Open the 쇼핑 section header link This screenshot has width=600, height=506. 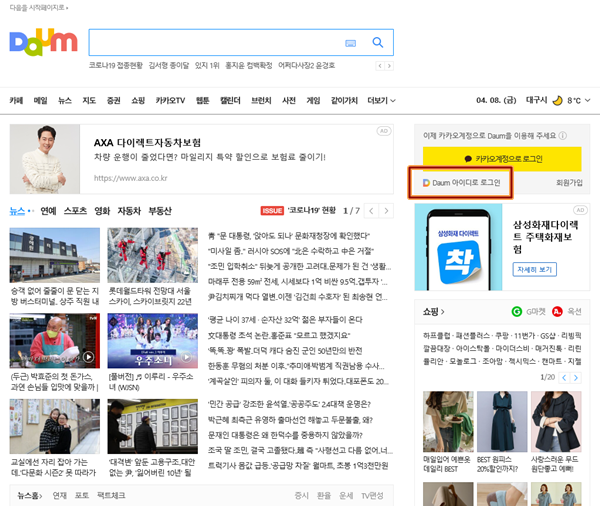point(434,312)
